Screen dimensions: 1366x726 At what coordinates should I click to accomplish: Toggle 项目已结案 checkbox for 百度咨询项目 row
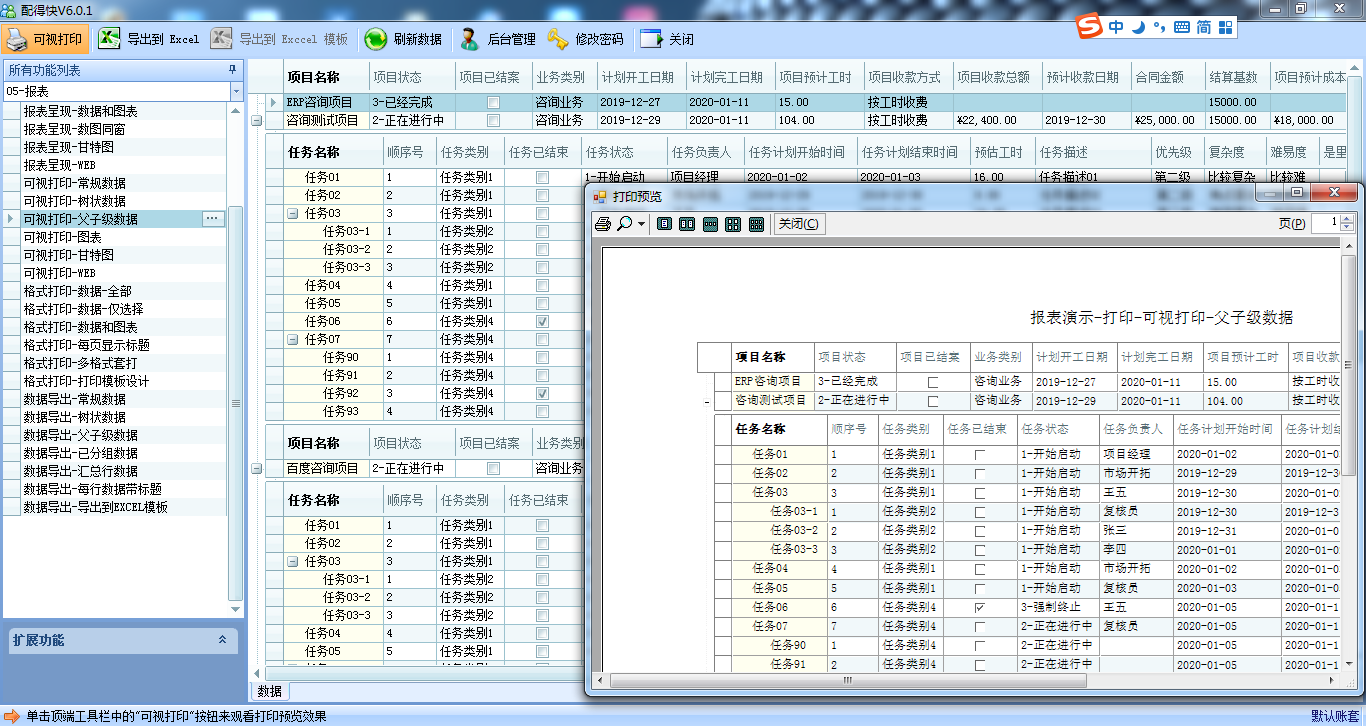pyautogui.click(x=493, y=468)
